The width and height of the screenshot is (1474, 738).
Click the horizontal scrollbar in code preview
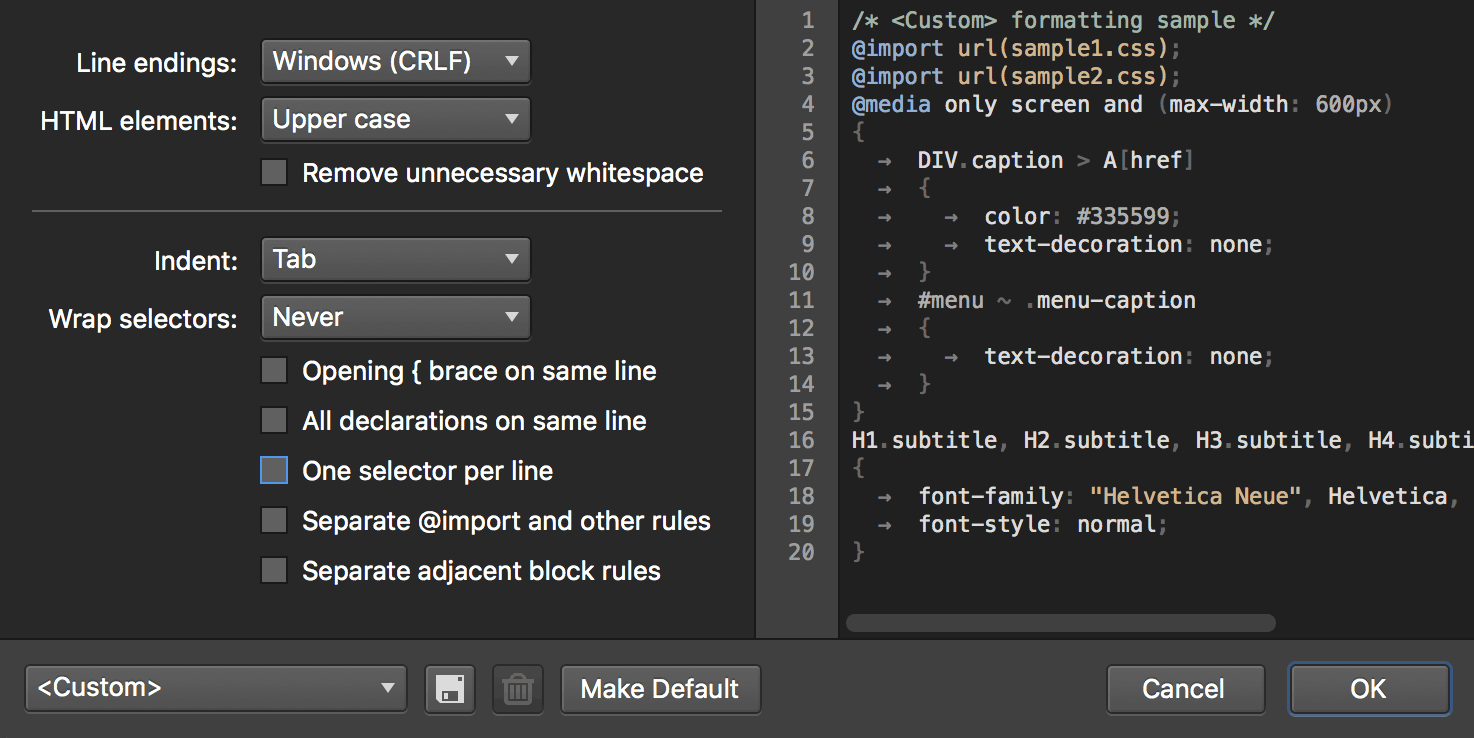pos(1060,623)
